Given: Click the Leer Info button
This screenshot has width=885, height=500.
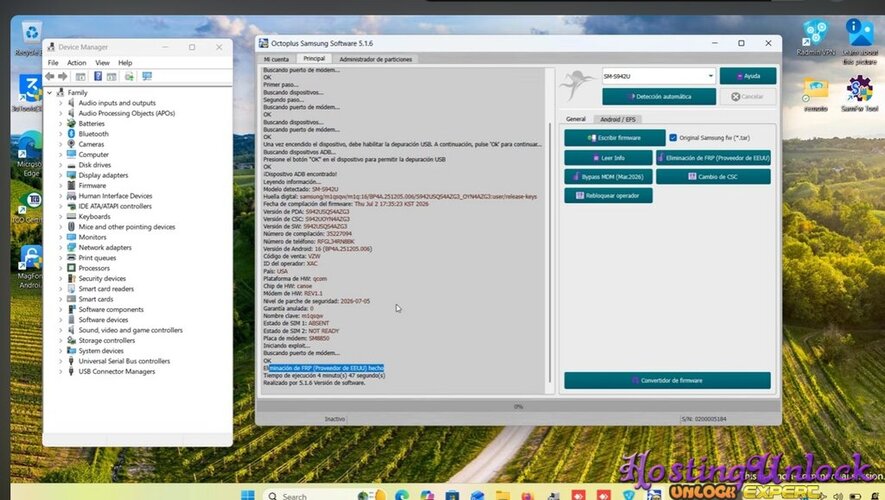Looking at the screenshot, I should (x=608, y=158).
